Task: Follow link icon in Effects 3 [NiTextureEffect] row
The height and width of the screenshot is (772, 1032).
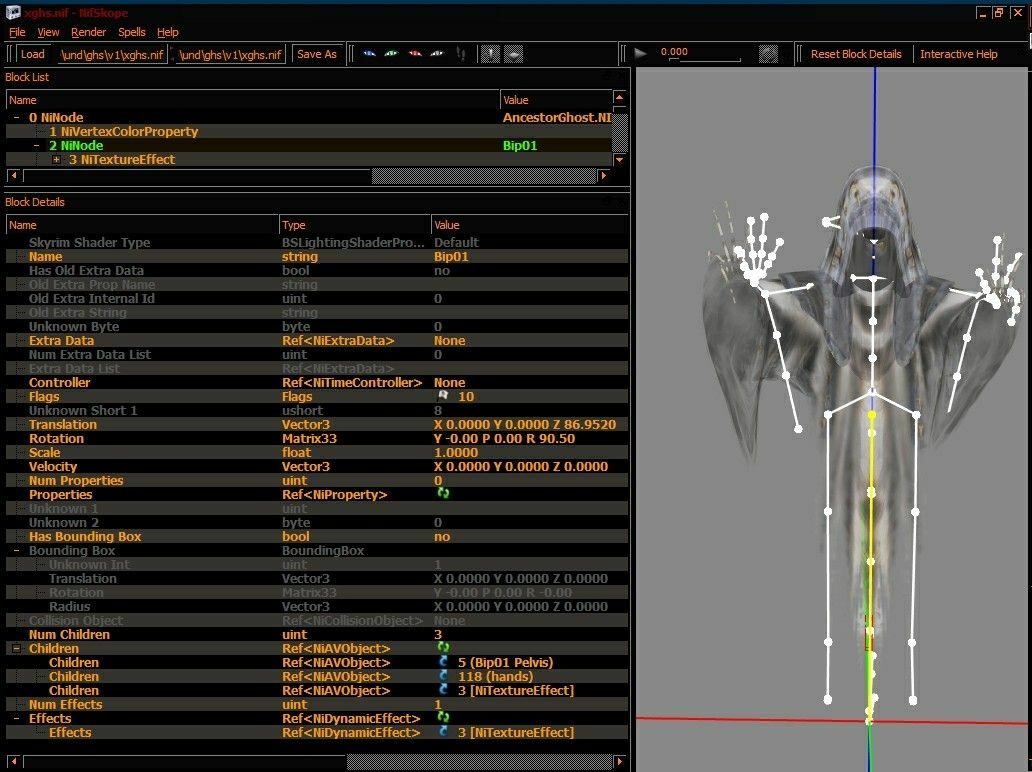Action: pos(443,732)
